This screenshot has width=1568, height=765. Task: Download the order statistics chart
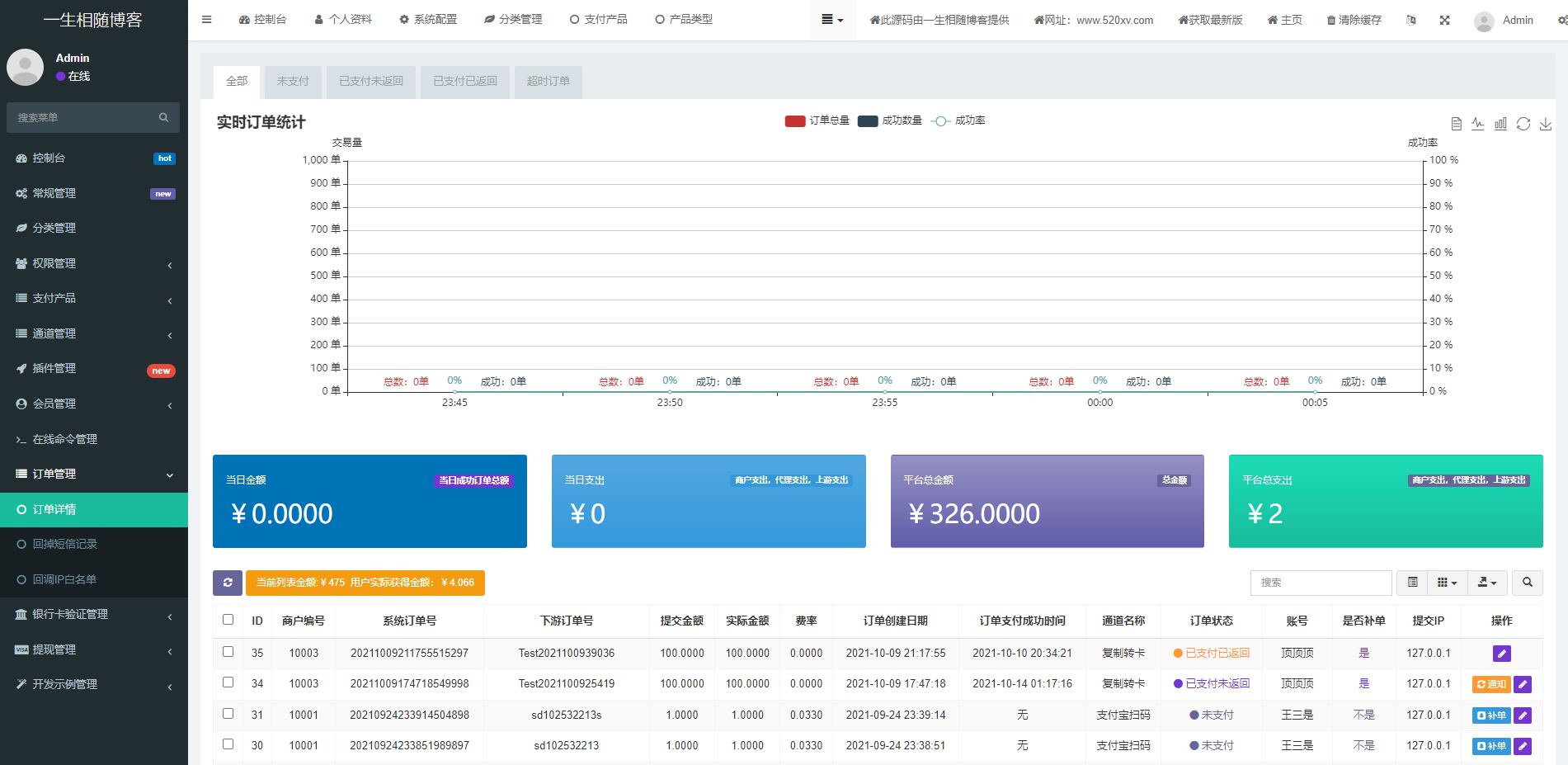point(1546,123)
